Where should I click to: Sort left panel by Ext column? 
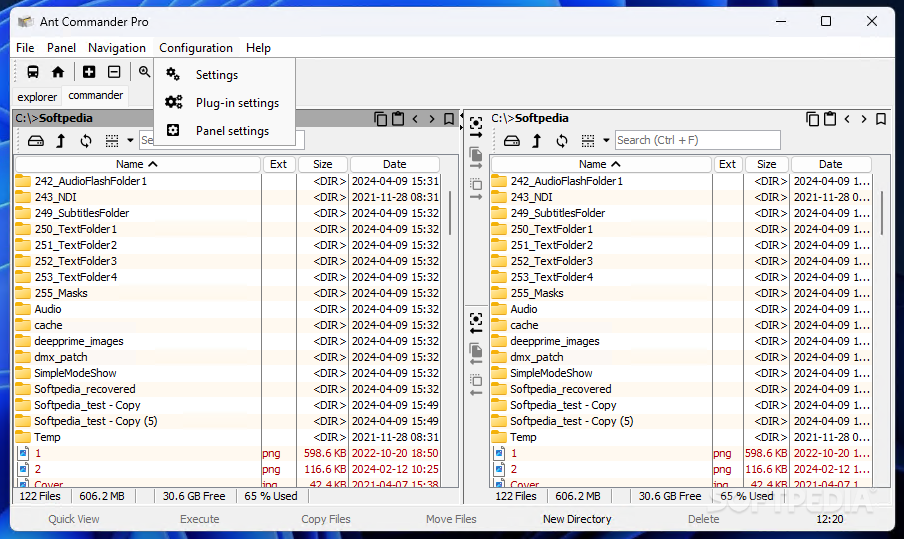pyautogui.click(x=278, y=164)
